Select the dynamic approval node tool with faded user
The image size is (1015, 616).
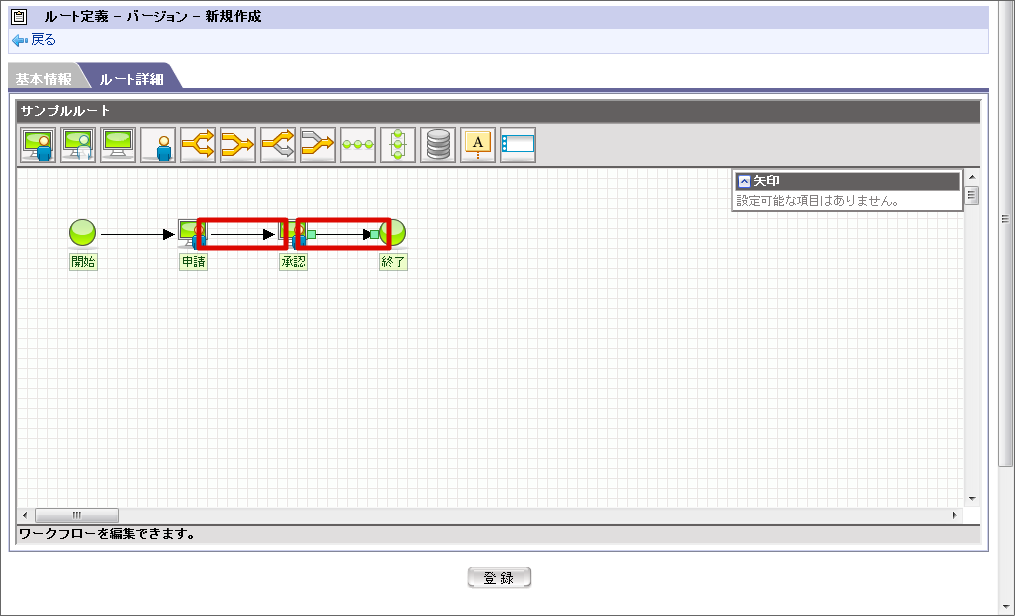point(78,145)
